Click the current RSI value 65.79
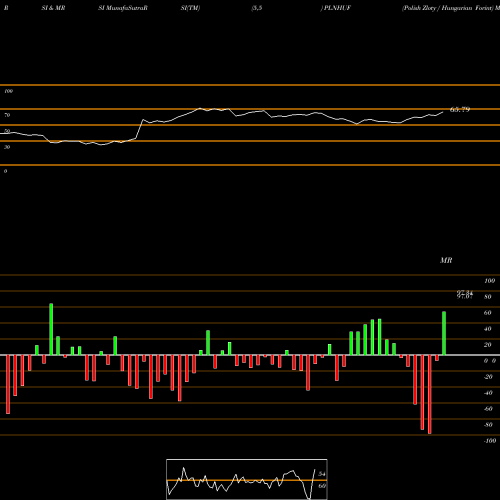The image size is (500, 500). click(460, 109)
